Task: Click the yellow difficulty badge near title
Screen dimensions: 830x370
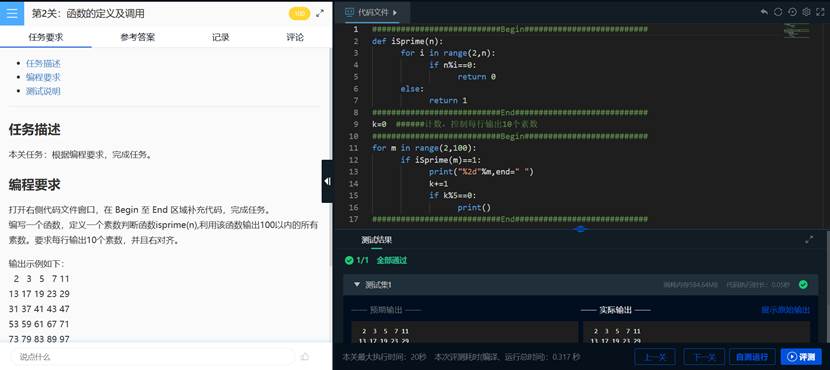Action: 300,14
